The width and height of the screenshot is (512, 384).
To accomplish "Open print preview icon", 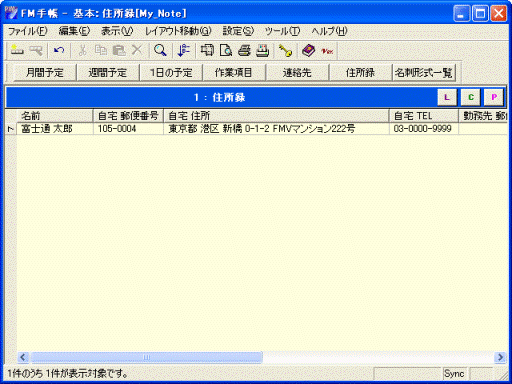I will (x=226, y=50).
